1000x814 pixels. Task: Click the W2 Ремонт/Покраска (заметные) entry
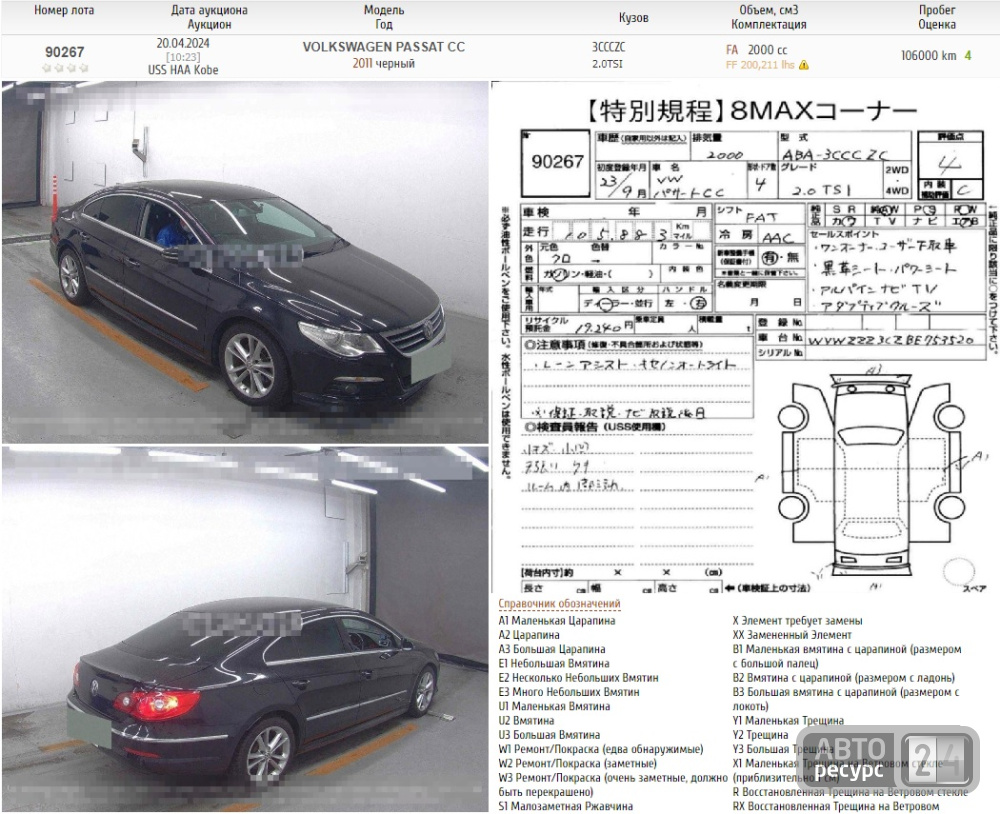tap(577, 763)
